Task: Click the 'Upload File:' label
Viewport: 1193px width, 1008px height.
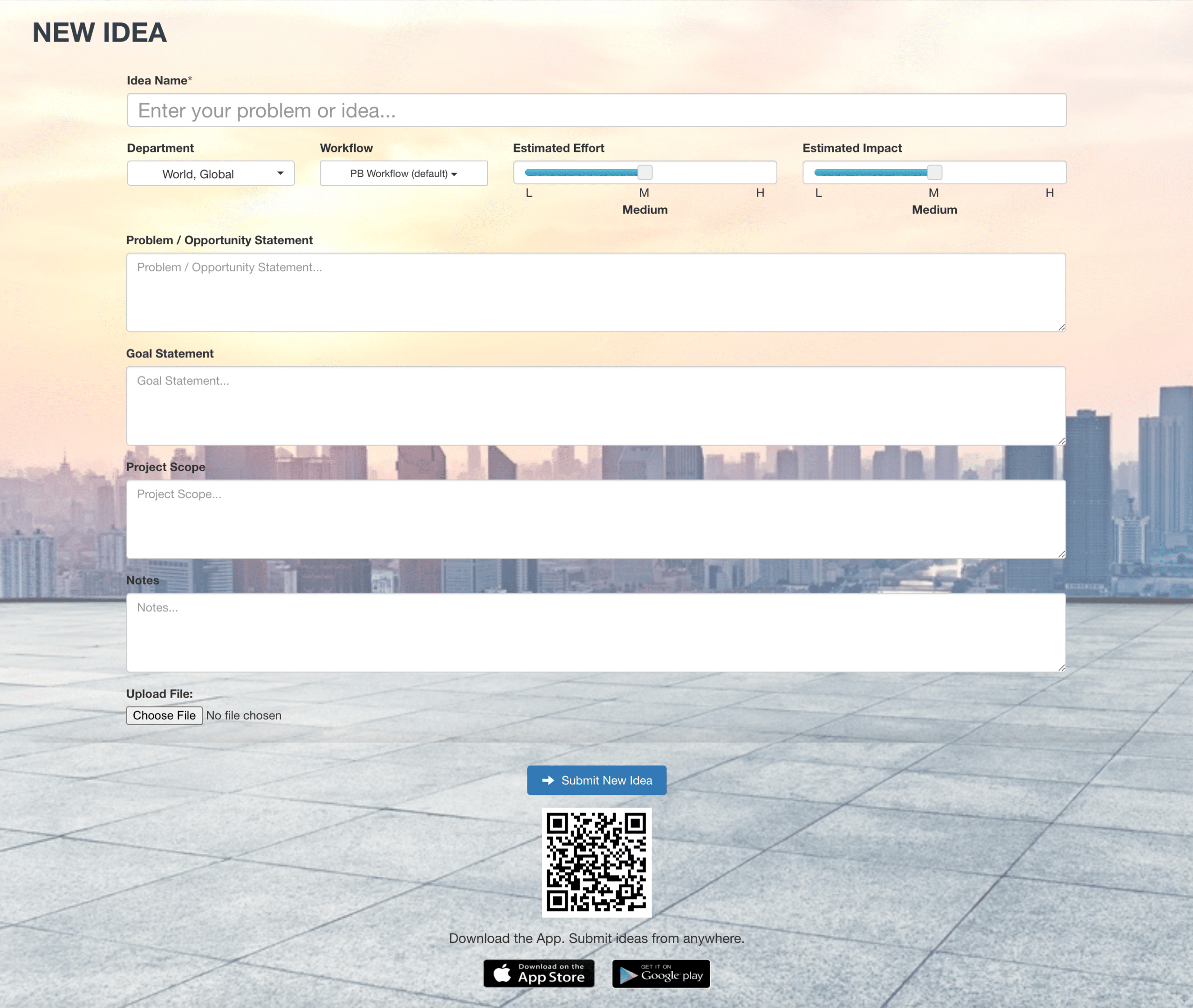Action: (x=159, y=694)
